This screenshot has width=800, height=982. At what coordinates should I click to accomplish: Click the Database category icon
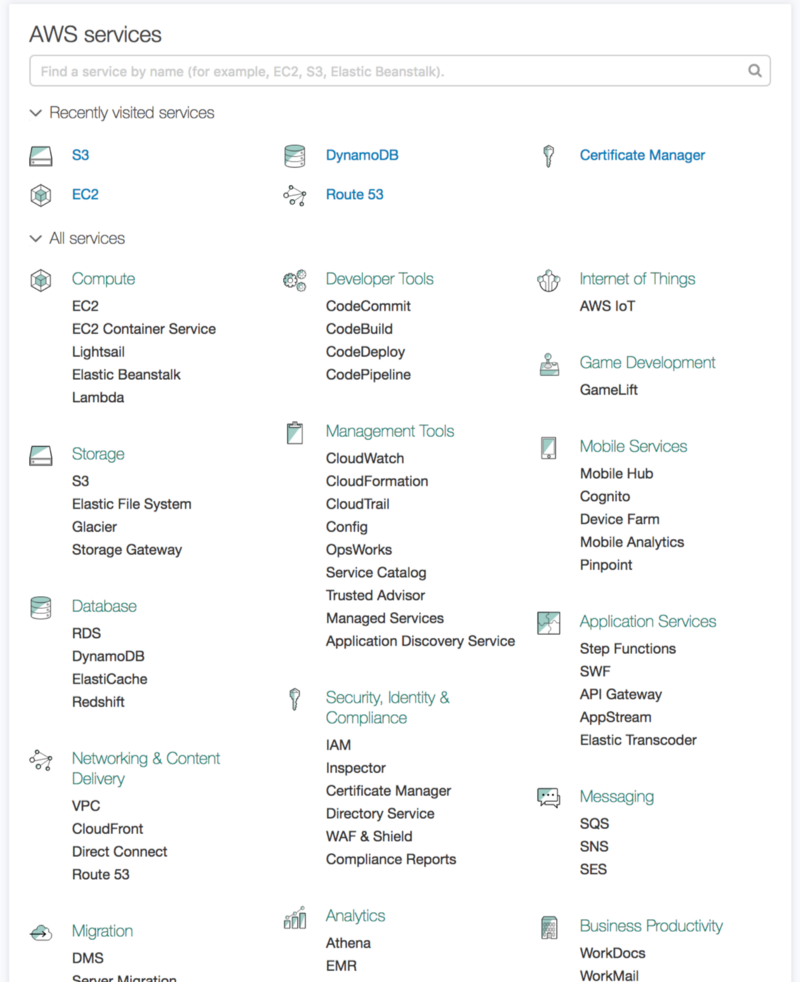41,607
